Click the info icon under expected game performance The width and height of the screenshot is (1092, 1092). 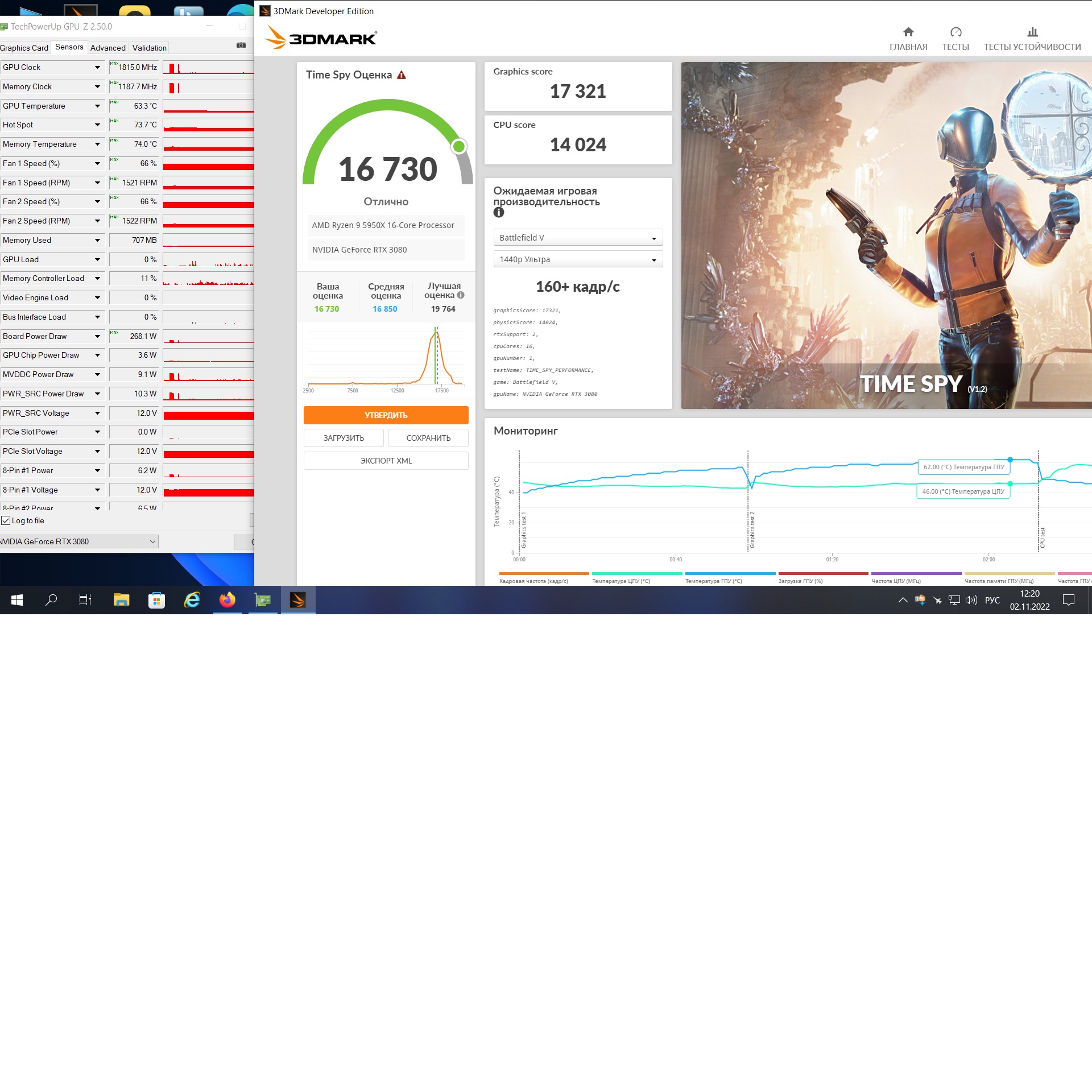(x=499, y=213)
